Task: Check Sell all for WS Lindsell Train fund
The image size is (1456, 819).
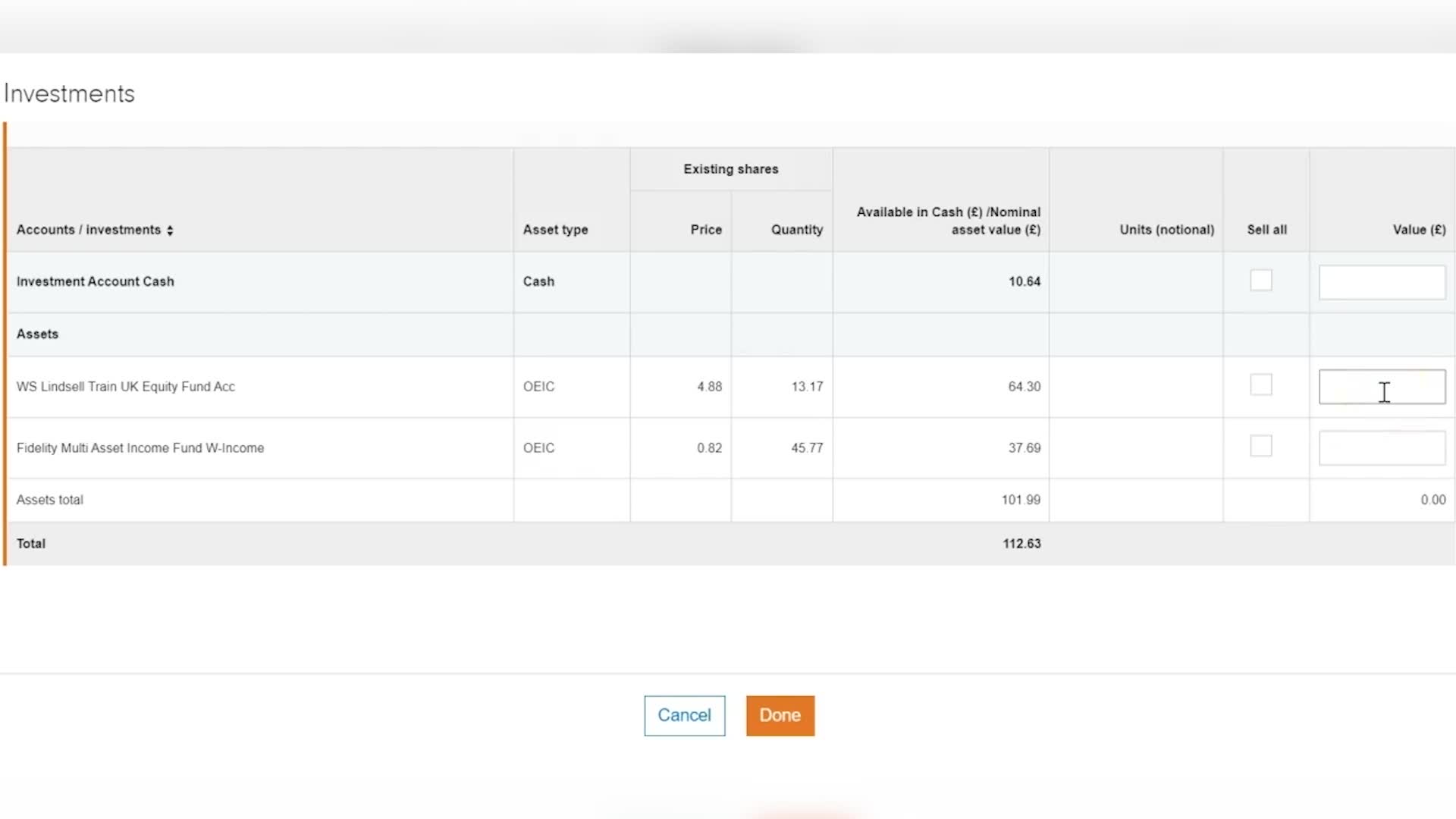Action: click(x=1260, y=384)
